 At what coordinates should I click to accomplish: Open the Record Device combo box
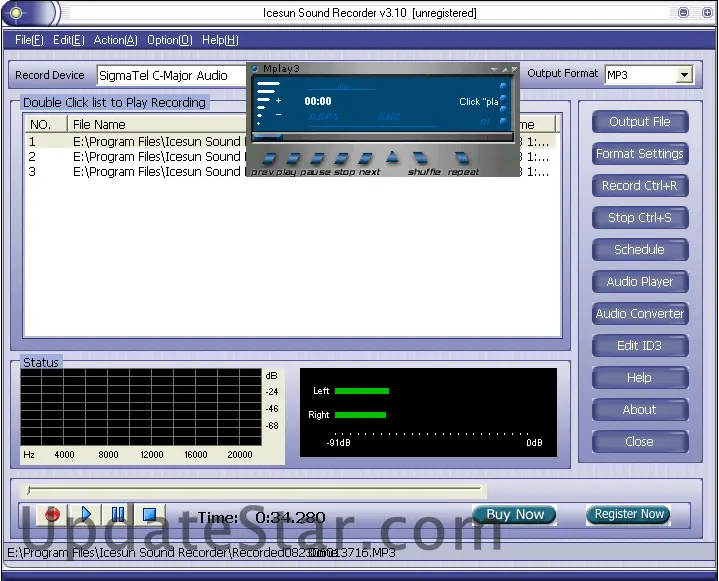[x=170, y=75]
